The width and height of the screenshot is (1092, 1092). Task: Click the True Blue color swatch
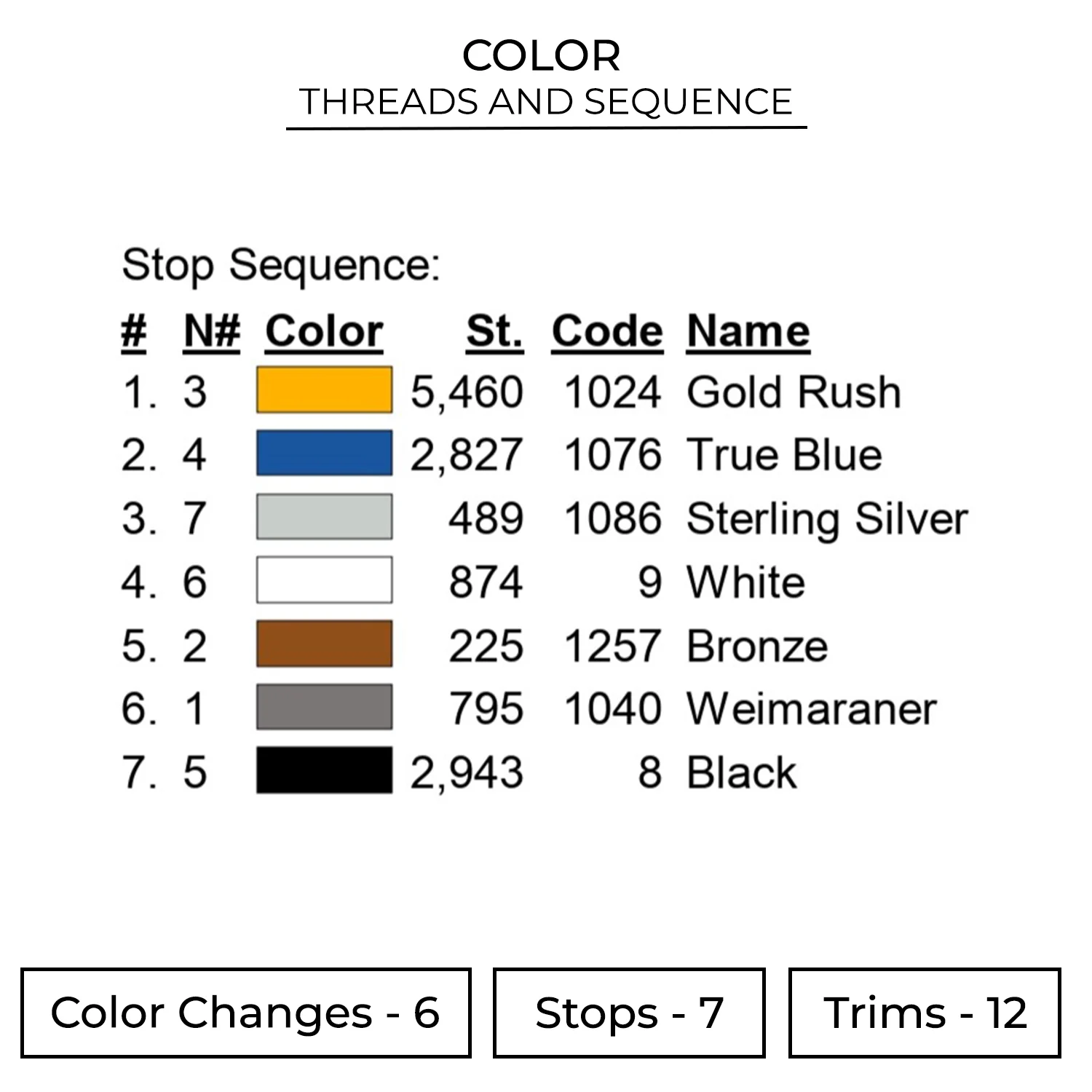point(324,454)
